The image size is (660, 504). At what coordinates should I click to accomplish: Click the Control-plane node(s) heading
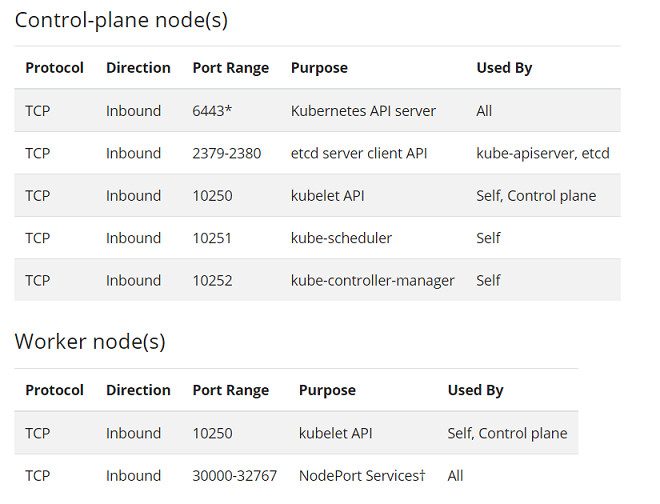tap(121, 20)
